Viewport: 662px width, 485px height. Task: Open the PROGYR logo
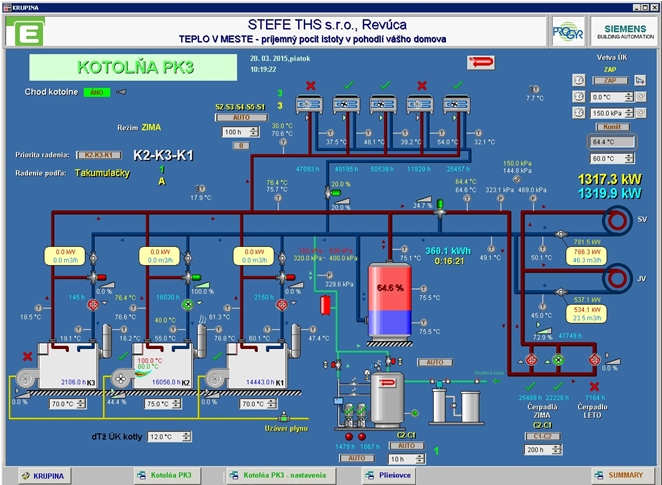pyautogui.click(x=568, y=32)
